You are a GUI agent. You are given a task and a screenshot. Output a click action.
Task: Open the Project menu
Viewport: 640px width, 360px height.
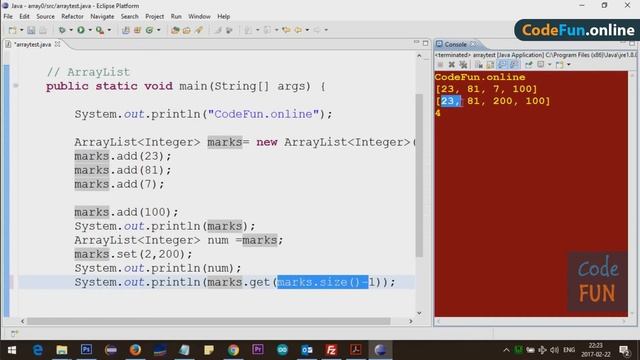click(x=154, y=16)
